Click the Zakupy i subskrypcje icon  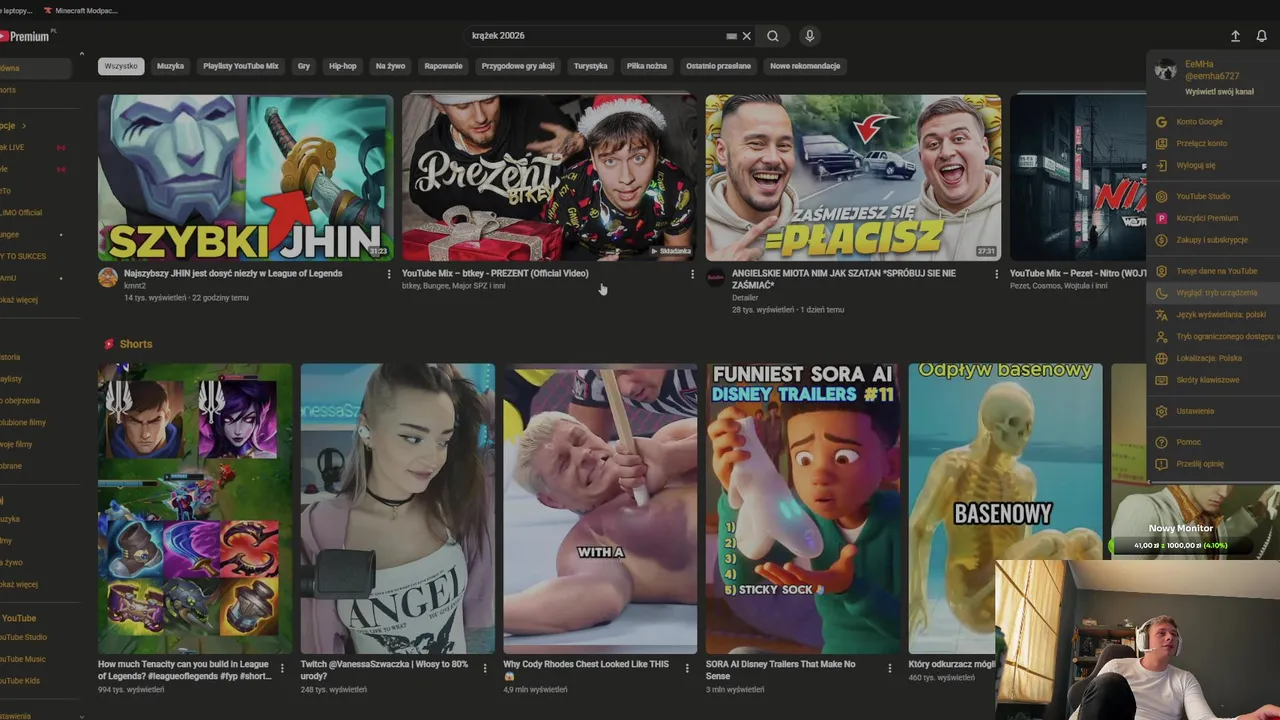point(1161,240)
